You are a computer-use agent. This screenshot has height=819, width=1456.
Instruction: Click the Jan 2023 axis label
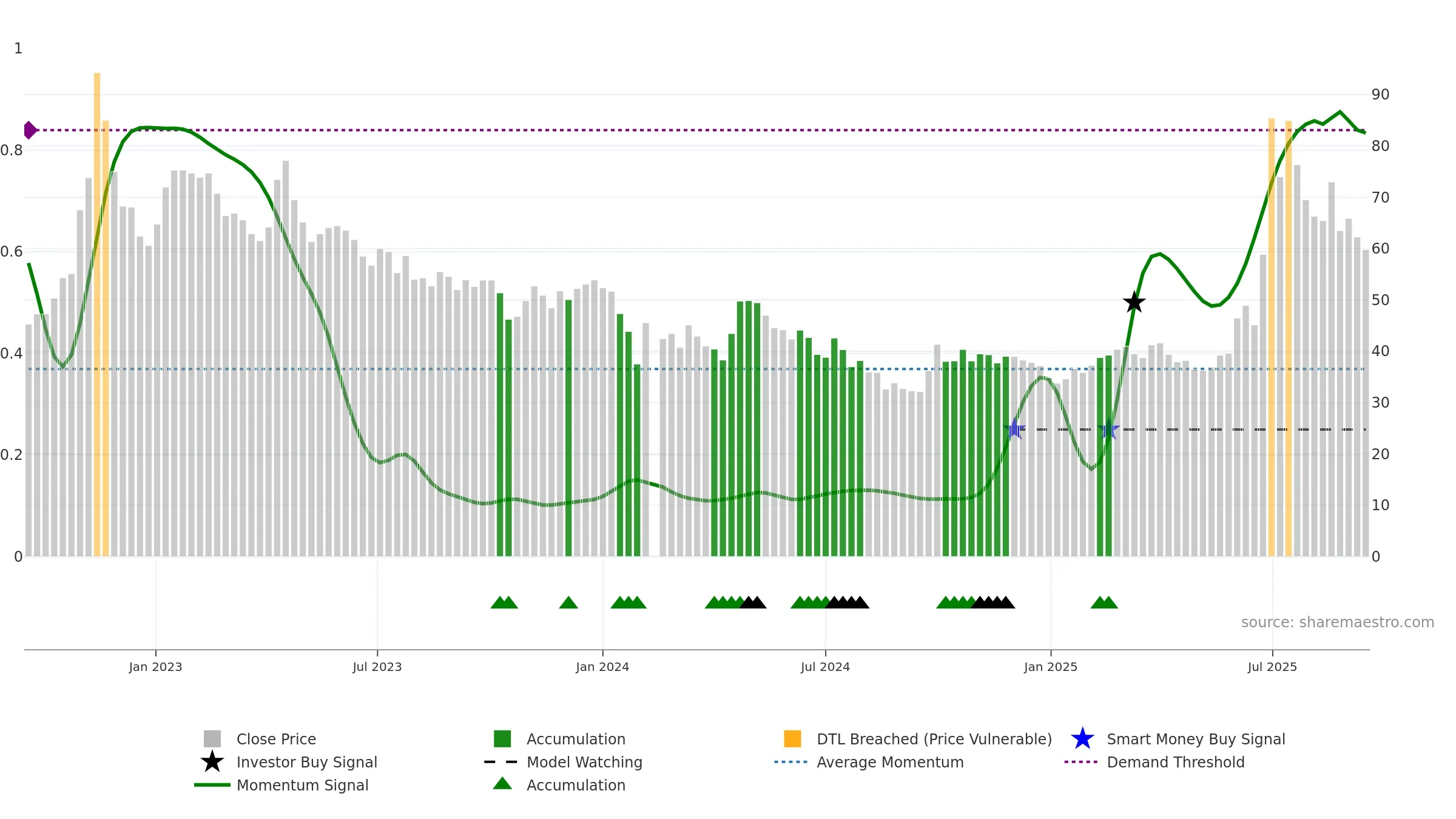click(155, 667)
